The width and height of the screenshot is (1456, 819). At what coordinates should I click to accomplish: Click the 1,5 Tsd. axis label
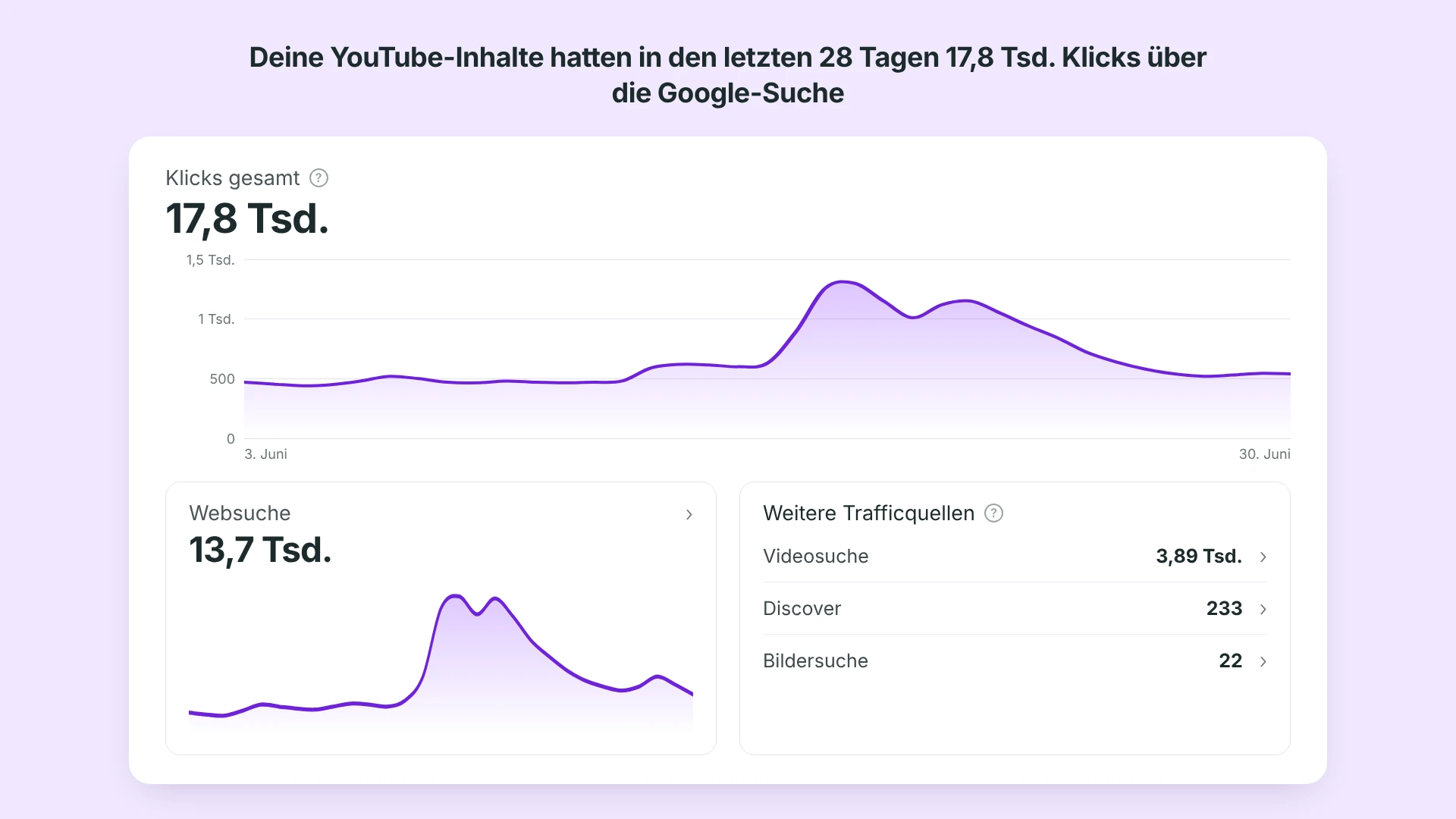[210, 260]
